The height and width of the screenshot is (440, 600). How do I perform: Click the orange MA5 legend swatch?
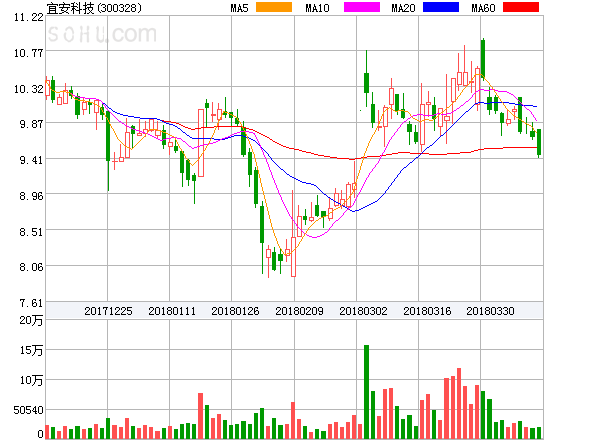(274, 7)
